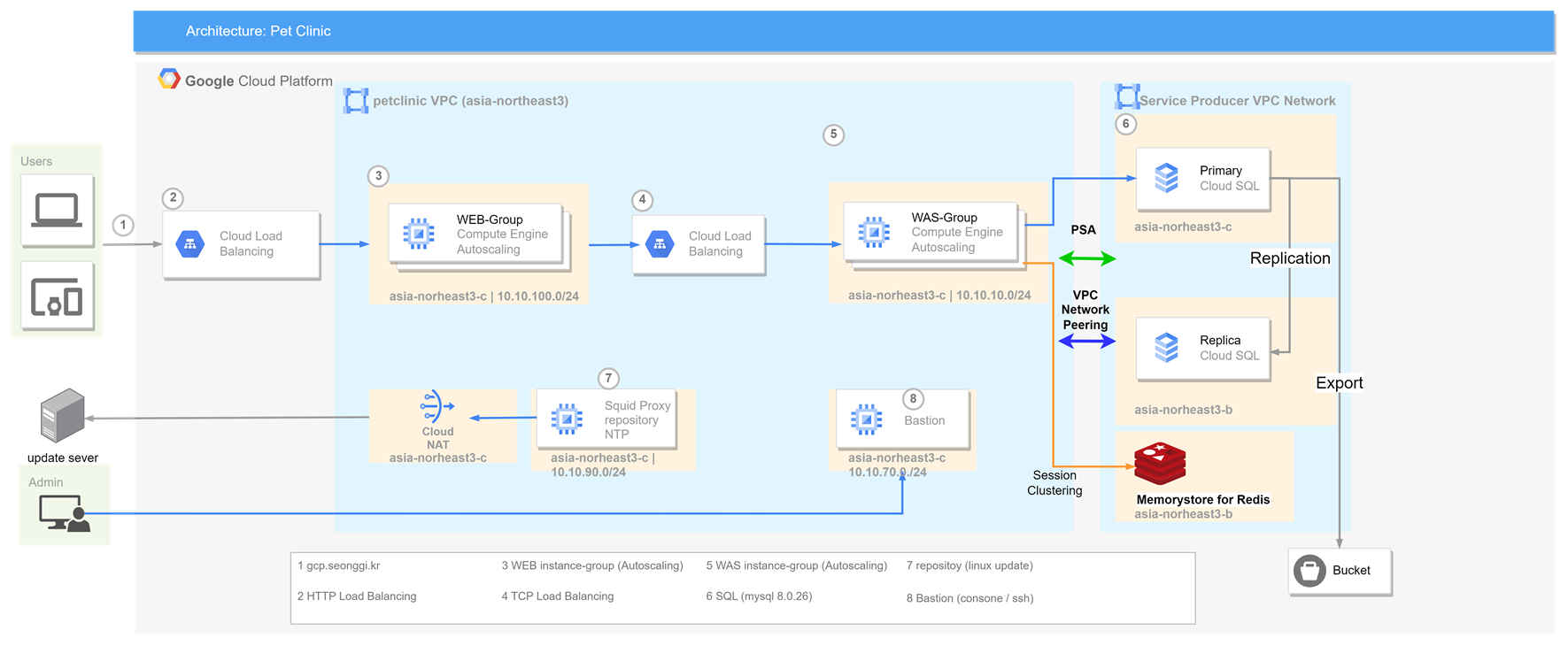This screenshot has height=646, width=1568.
Task: Click the subnet text 10.10.90.0/24
Action: pos(588,473)
